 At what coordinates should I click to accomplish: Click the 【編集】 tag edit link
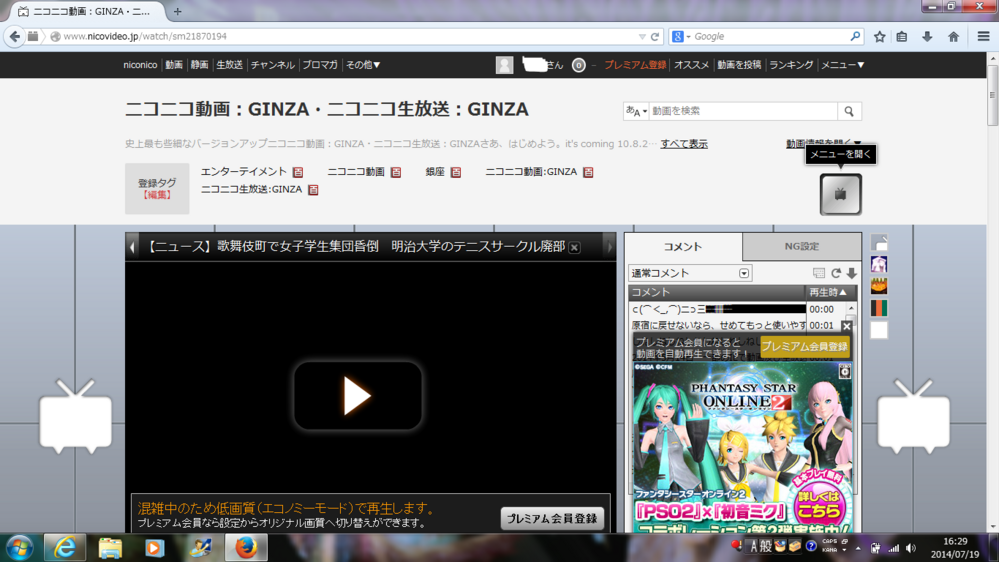[157, 195]
